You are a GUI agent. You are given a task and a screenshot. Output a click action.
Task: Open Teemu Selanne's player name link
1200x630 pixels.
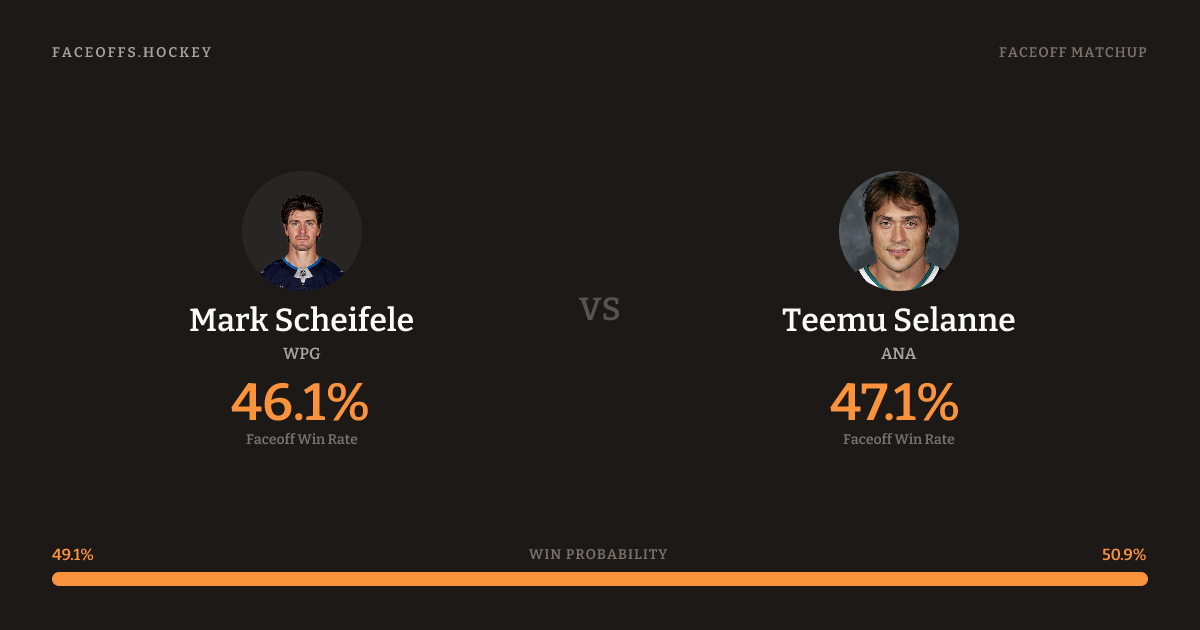[x=898, y=320]
